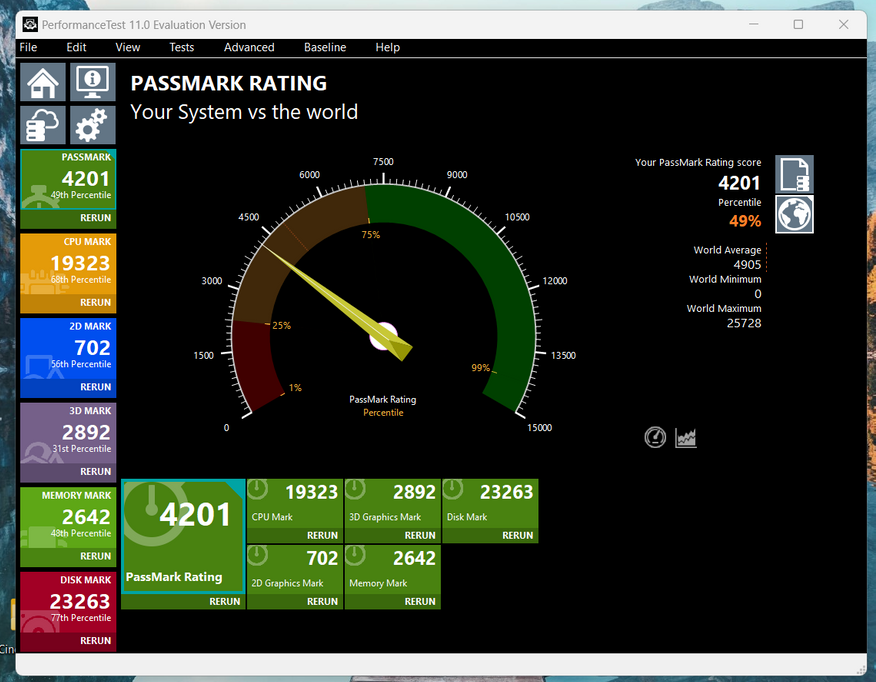Click RERUN under the bottom Memory Mark tile
Screen dimensions: 876x682
420,602
